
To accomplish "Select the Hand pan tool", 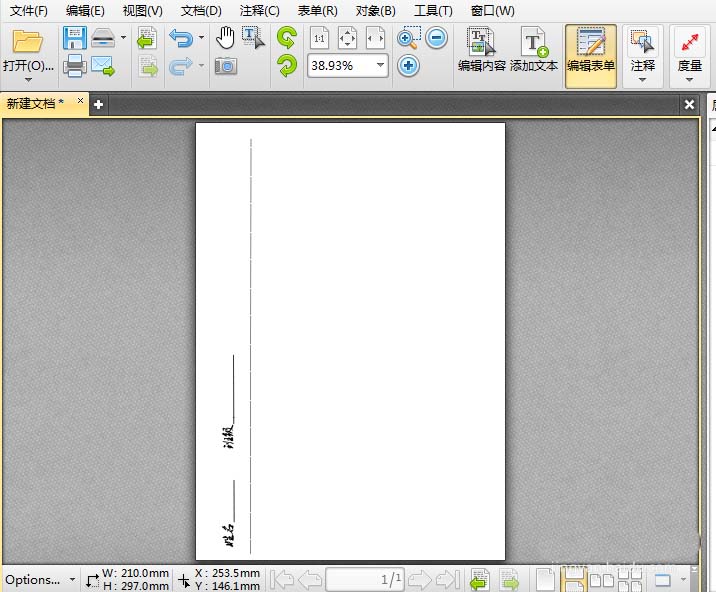I will pos(226,38).
